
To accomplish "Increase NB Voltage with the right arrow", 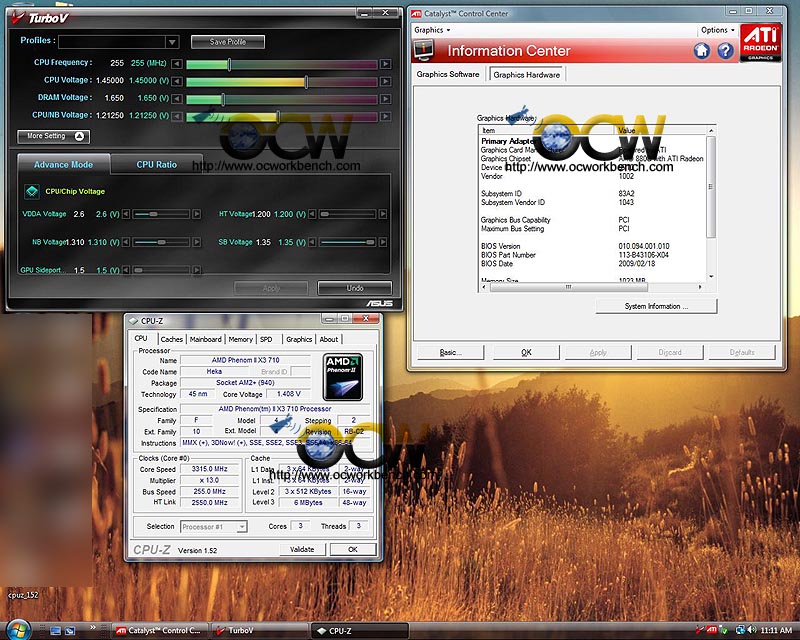I will (196, 242).
